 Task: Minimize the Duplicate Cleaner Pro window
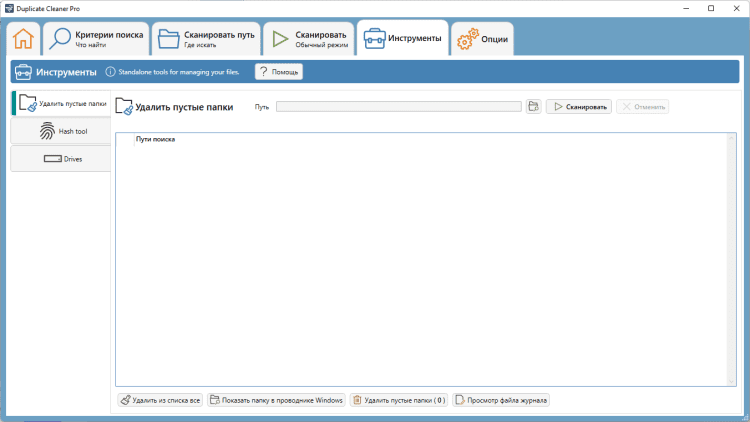pos(686,9)
